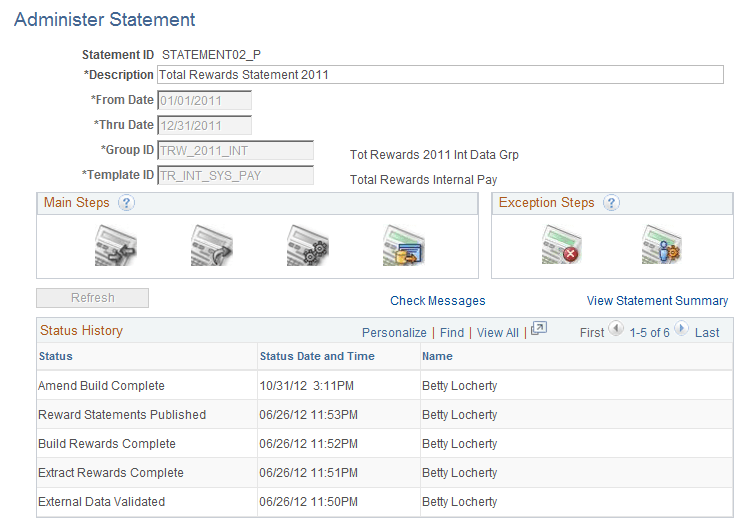The width and height of the screenshot is (742, 522).
Task: Click the Exception Steps icon with red X
Action: (x=562, y=245)
